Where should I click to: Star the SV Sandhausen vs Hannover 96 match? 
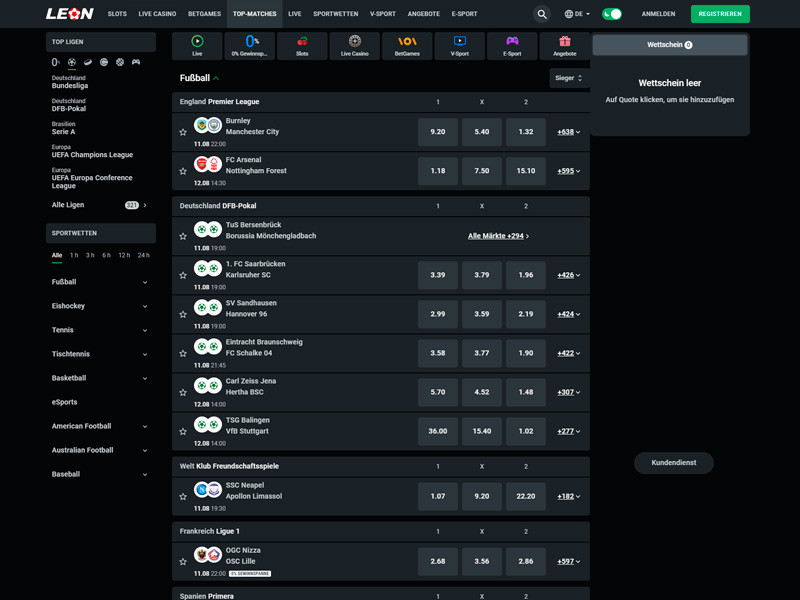[x=183, y=314]
